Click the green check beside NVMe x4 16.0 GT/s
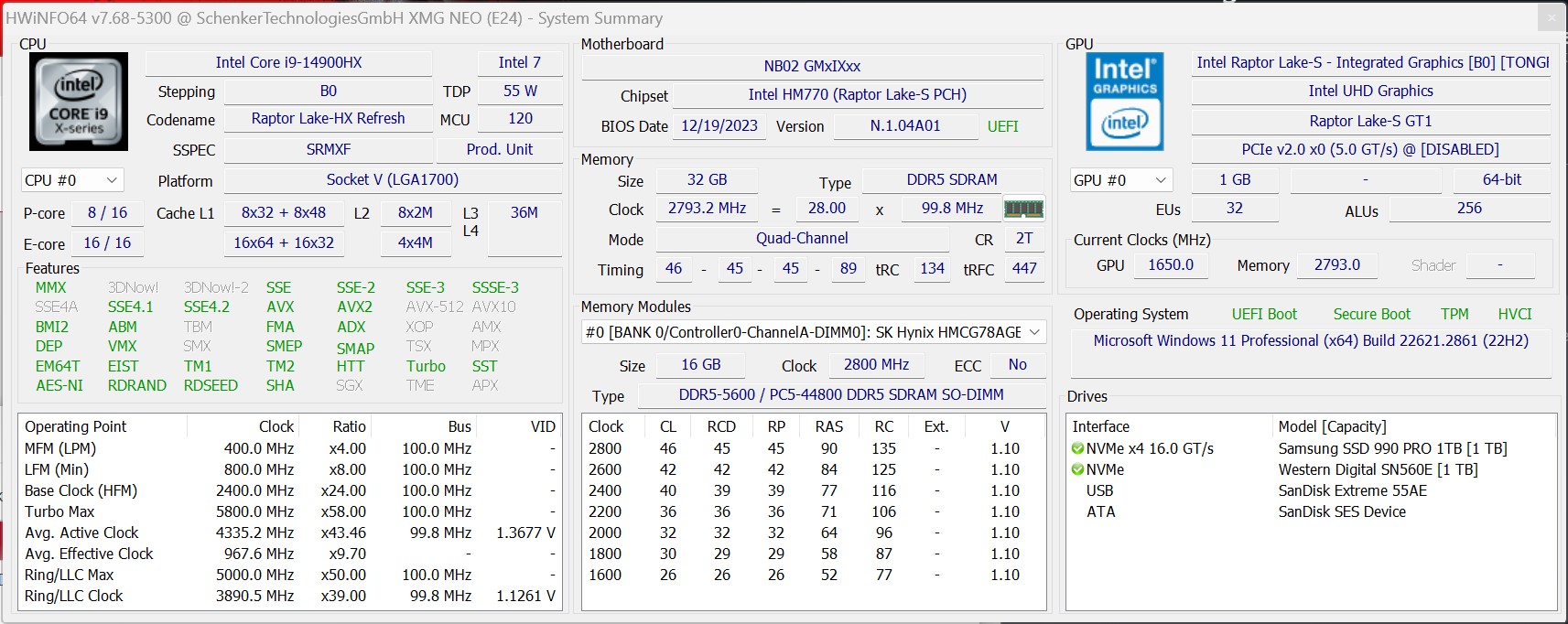Image resolution: width=1568 pixels, height=624 pixels. click(1077, 449)
